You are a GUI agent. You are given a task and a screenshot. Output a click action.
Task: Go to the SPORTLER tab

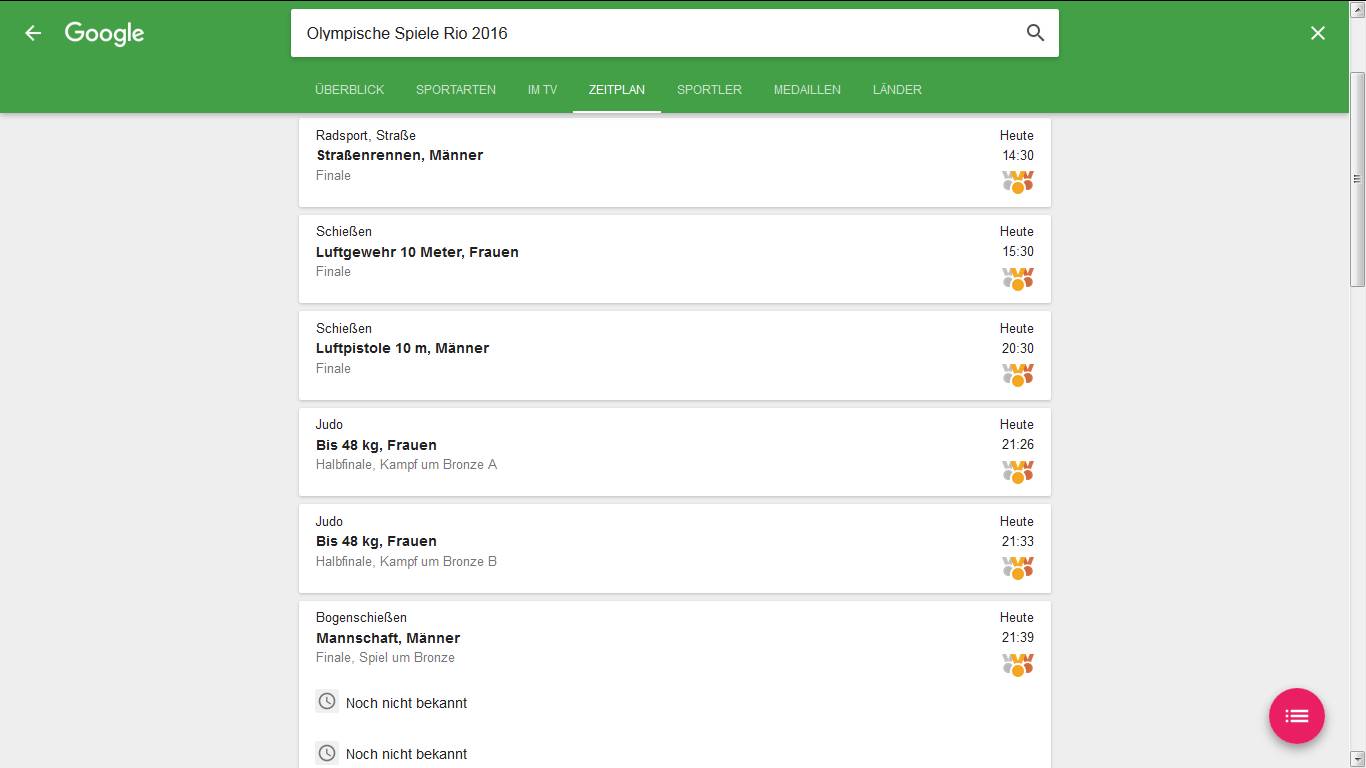(x=709, y=90)
